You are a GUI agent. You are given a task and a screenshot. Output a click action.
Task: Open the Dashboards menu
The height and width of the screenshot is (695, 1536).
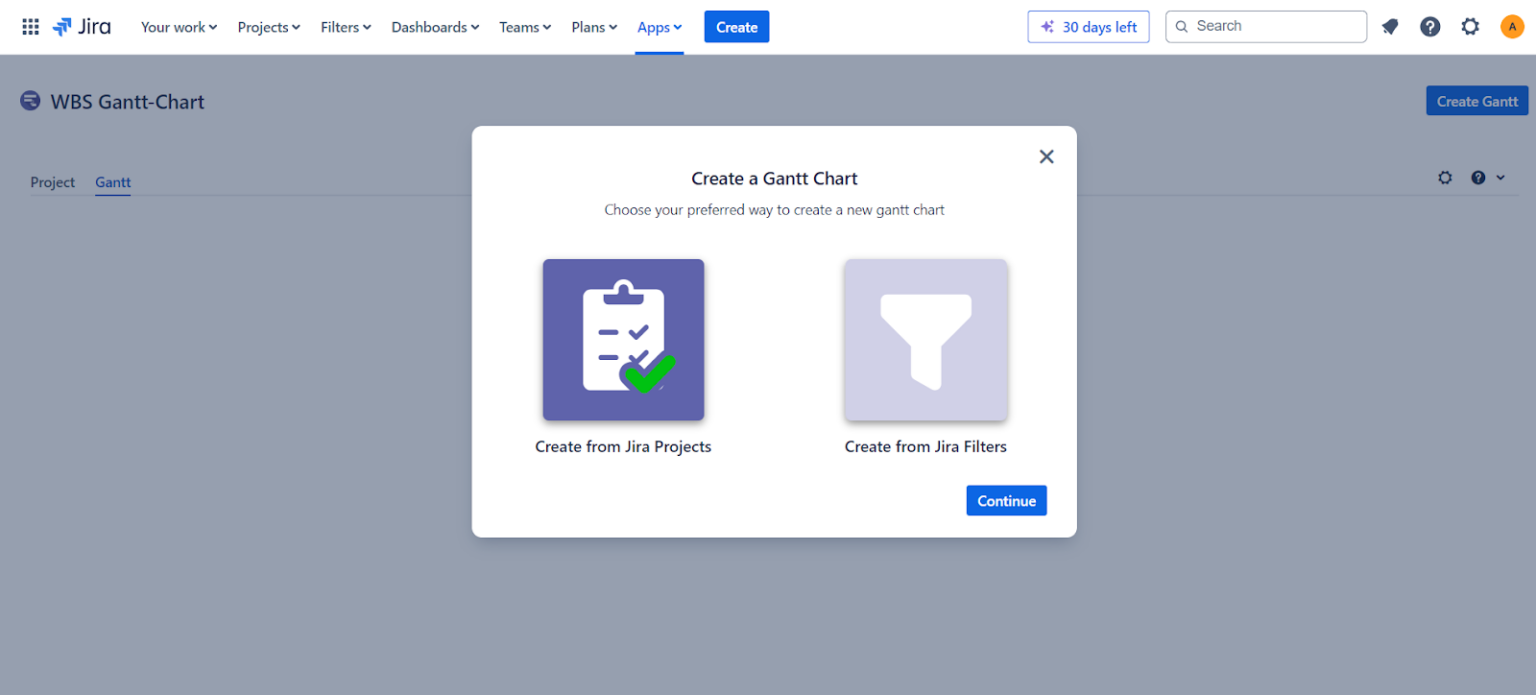tap(434, 27)
